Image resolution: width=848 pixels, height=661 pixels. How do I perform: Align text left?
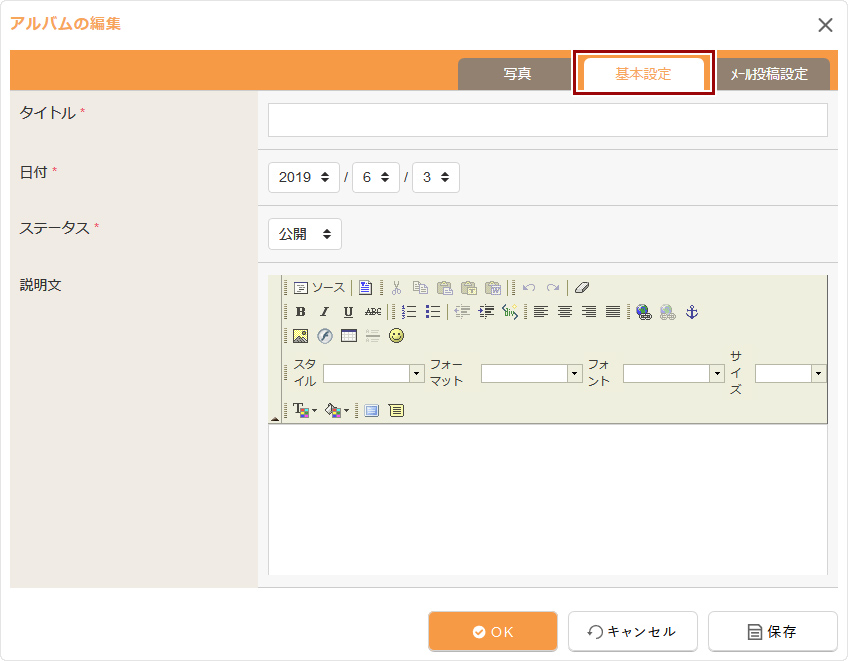click(x=541, y=312)
